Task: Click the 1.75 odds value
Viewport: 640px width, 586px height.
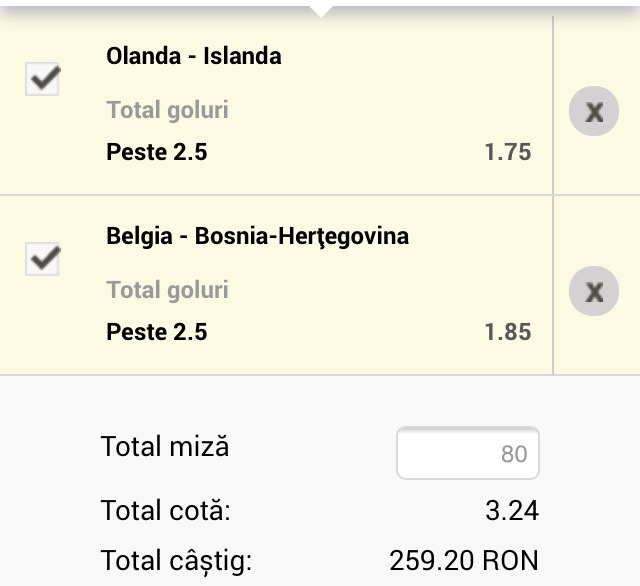Action: click(507, 153)
